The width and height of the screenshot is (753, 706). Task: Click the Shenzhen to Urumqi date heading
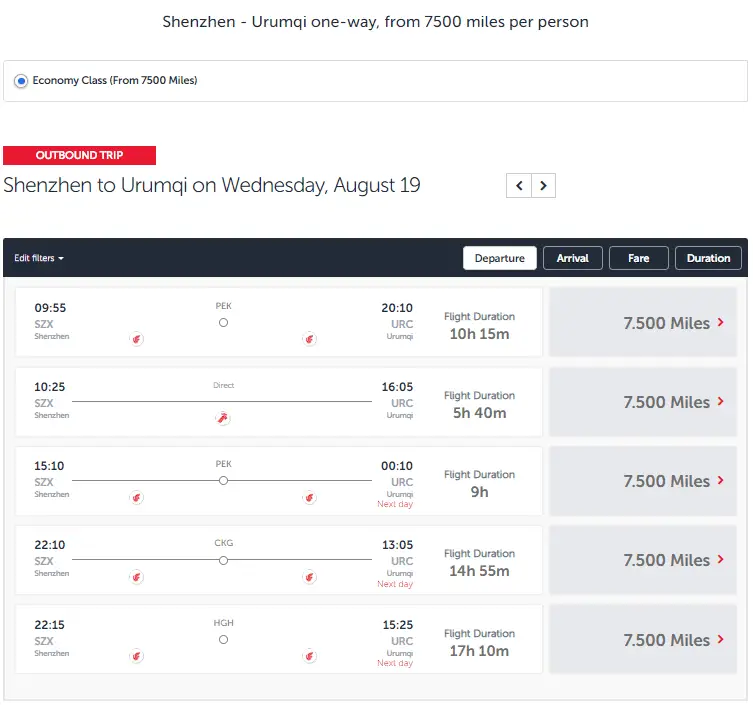click(x=212, y=185)
